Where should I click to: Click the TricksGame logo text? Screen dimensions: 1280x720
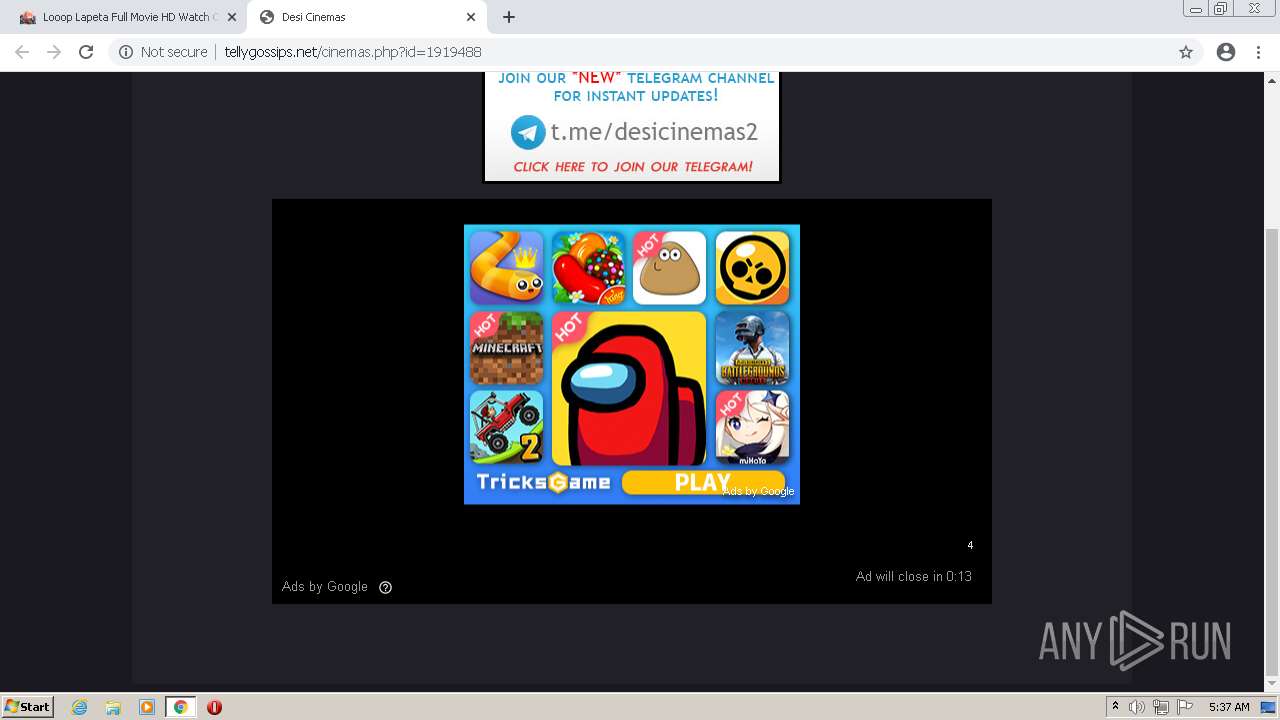click(543, 482)
